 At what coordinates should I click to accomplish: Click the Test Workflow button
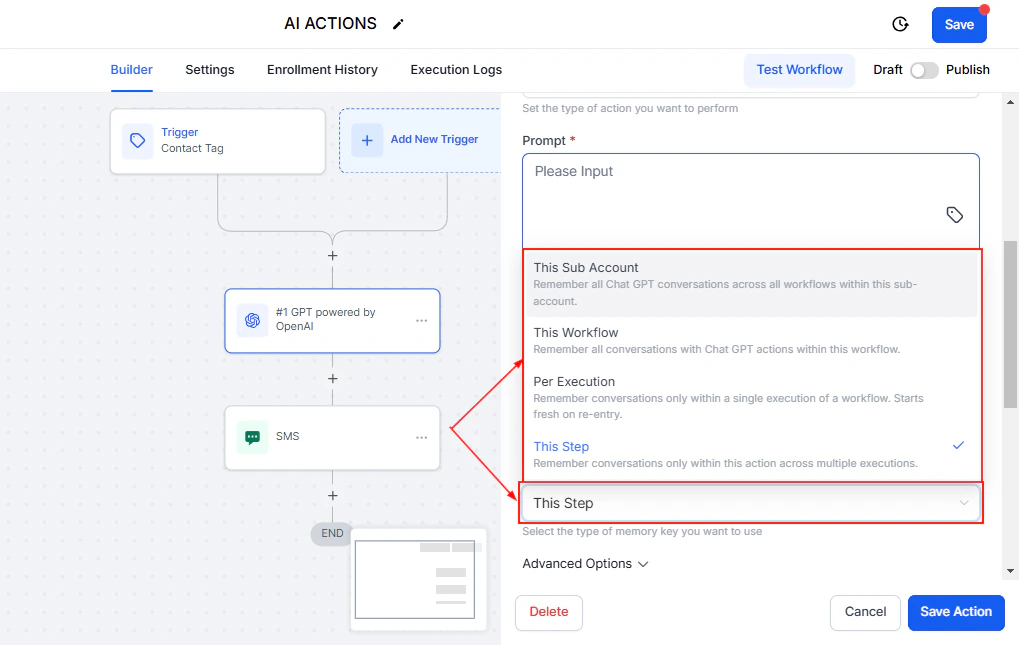pos(799,70)
